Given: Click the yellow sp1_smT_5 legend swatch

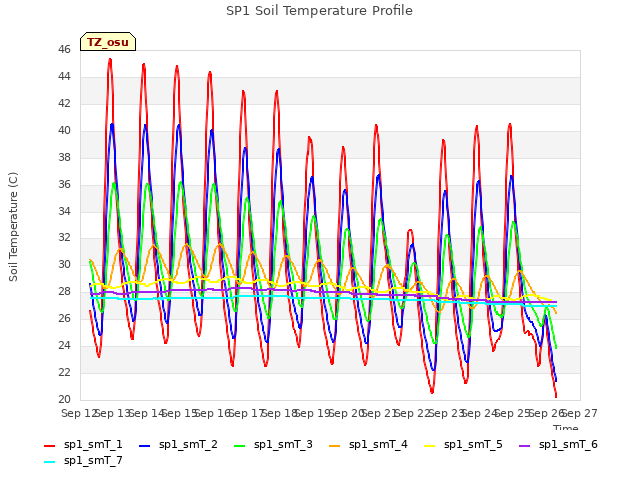Looking at the screenshot, I should [x=429, y=446].
